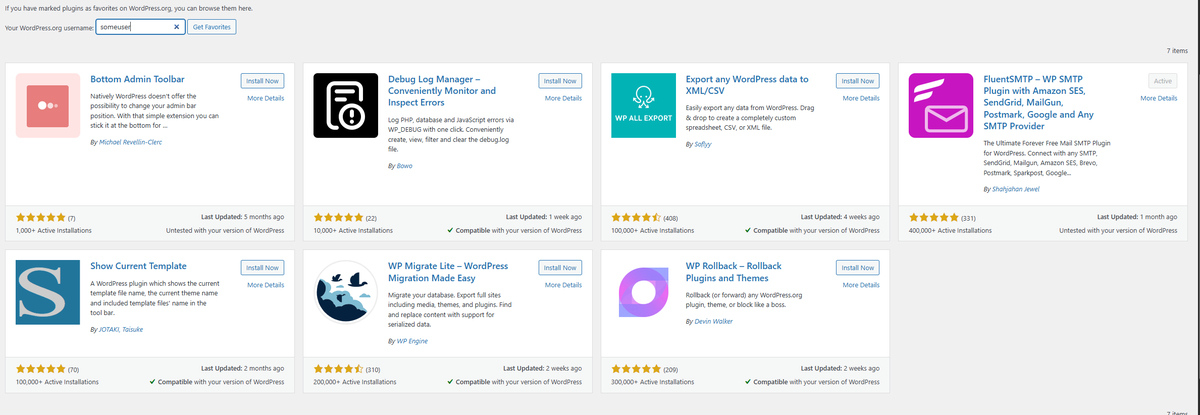Viewport: 1200px width, 415px height.
Task: Click the '7 items' count at top
Action: pyautogui.click(x=1177, y=49)
